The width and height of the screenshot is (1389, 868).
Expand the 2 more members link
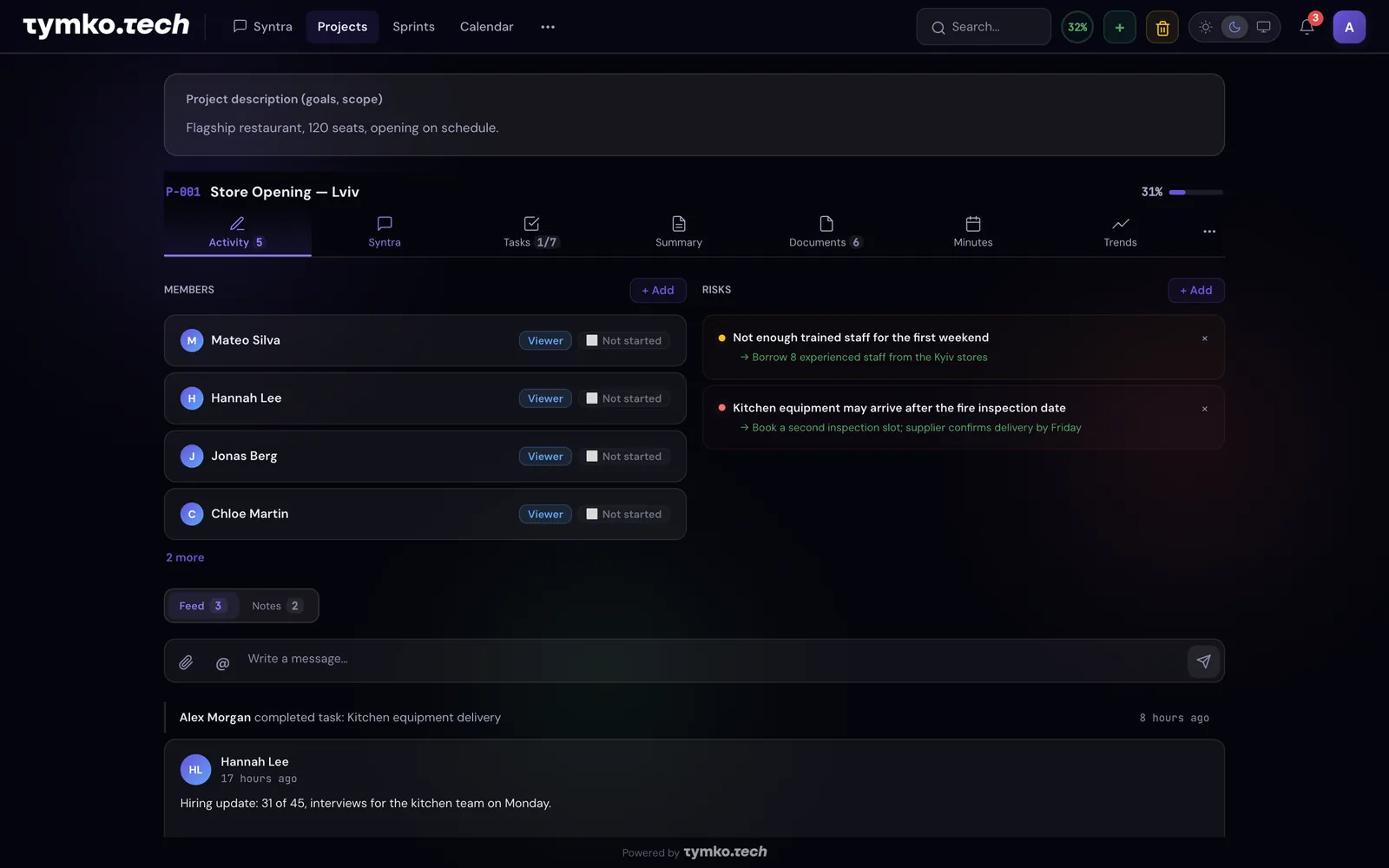pos(185,557)
